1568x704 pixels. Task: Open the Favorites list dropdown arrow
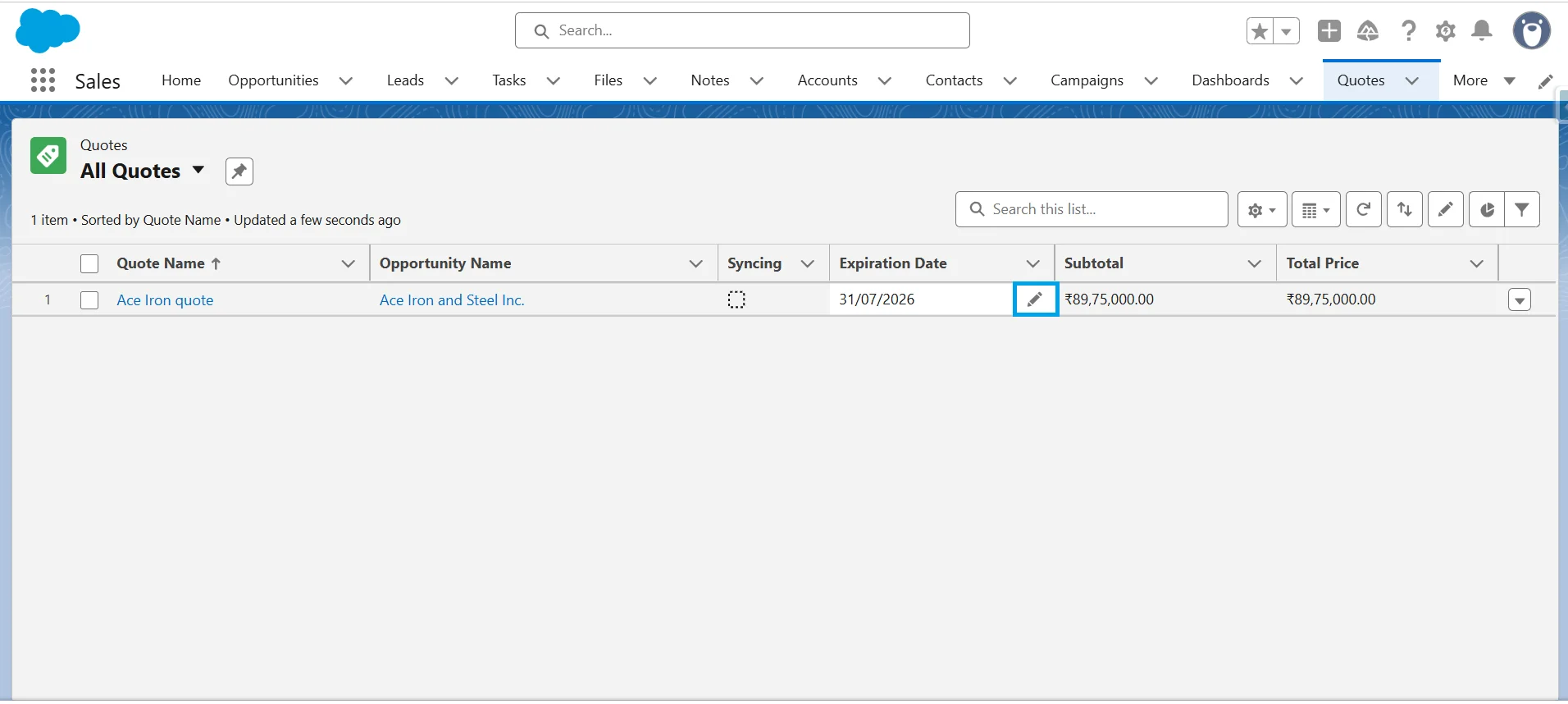point(1286,31)
